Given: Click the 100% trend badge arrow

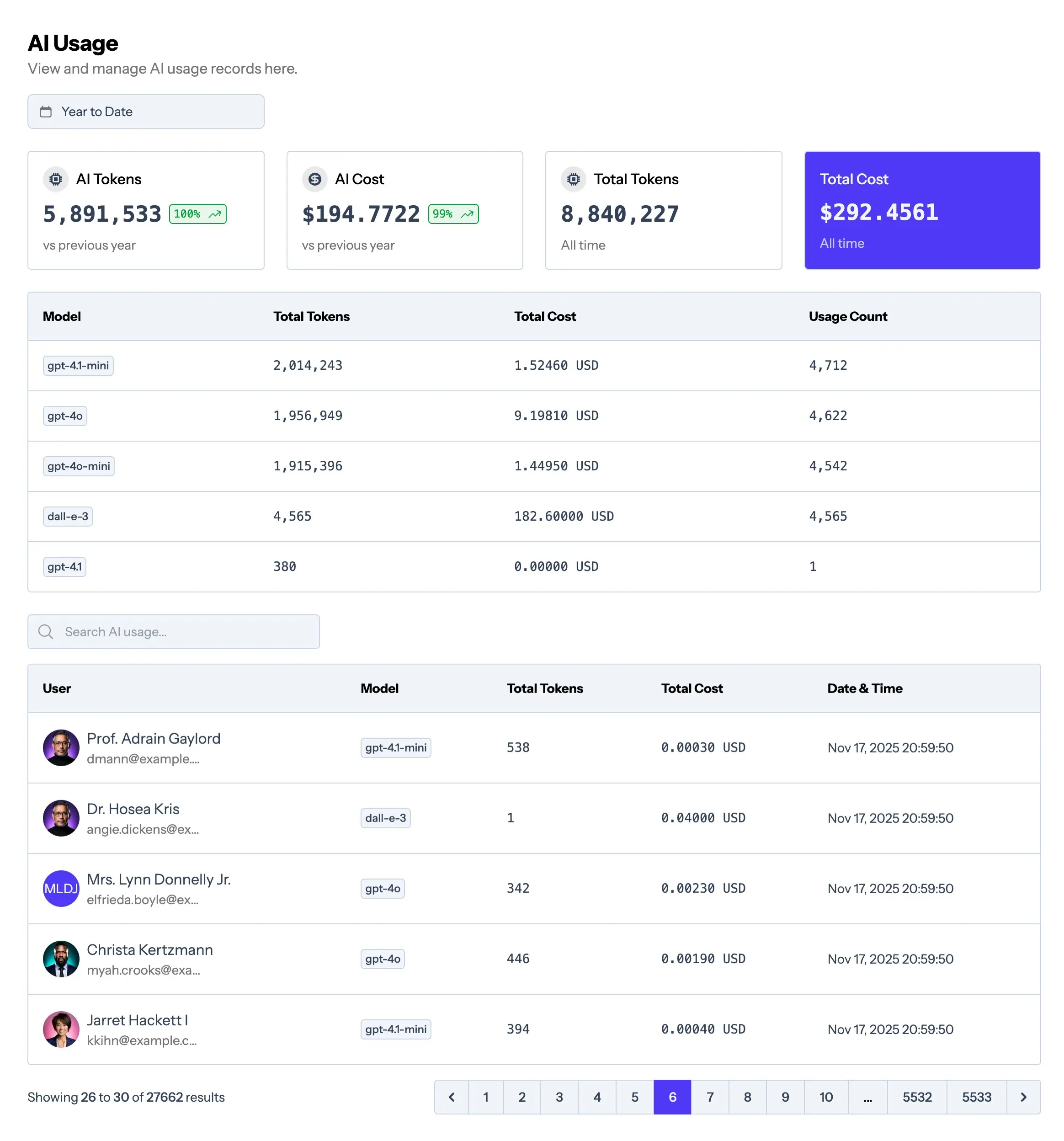Looking at the screenshot, I should tap(215, 214).
